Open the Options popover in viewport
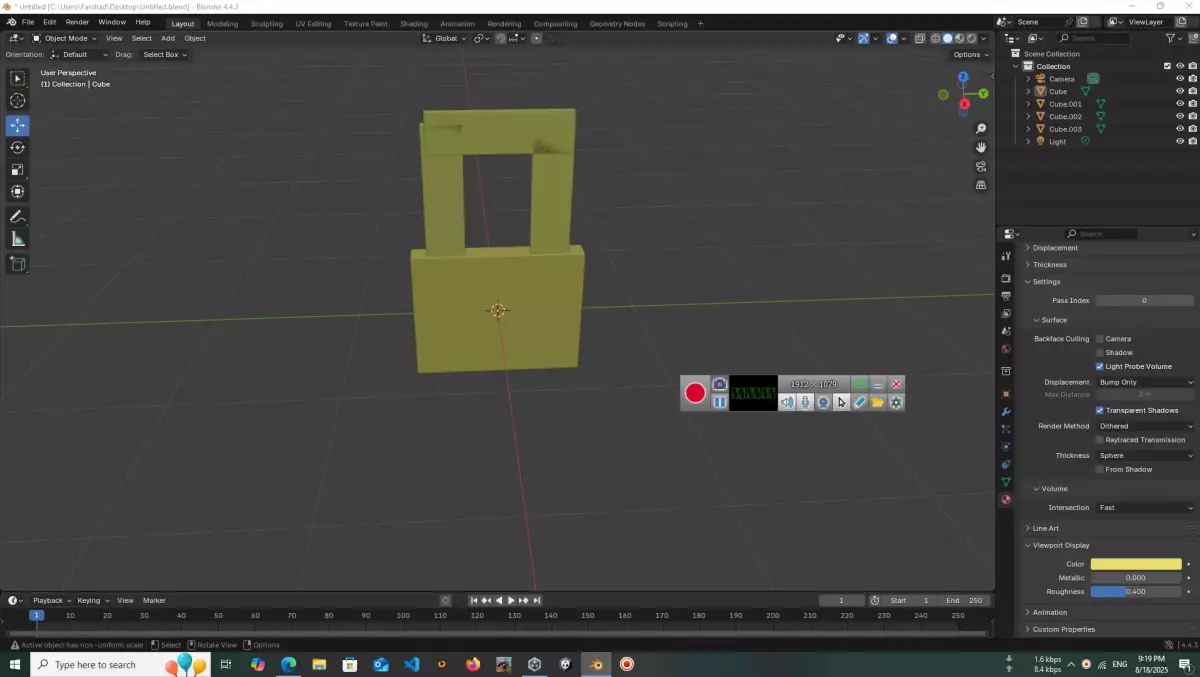The height and width of the screenshot is (677, 1200). tap(970, 55)
